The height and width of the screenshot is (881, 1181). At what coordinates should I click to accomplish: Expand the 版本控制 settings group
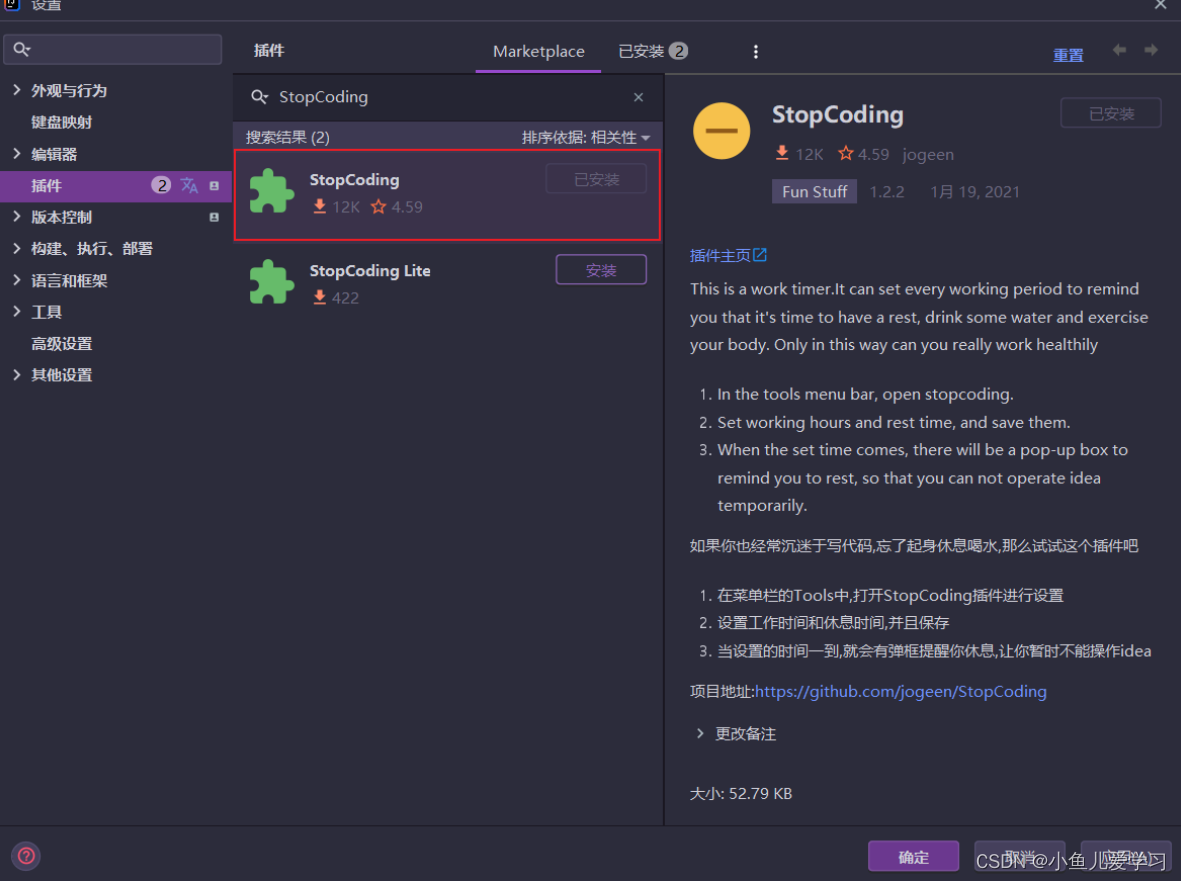tap(17, 217)
